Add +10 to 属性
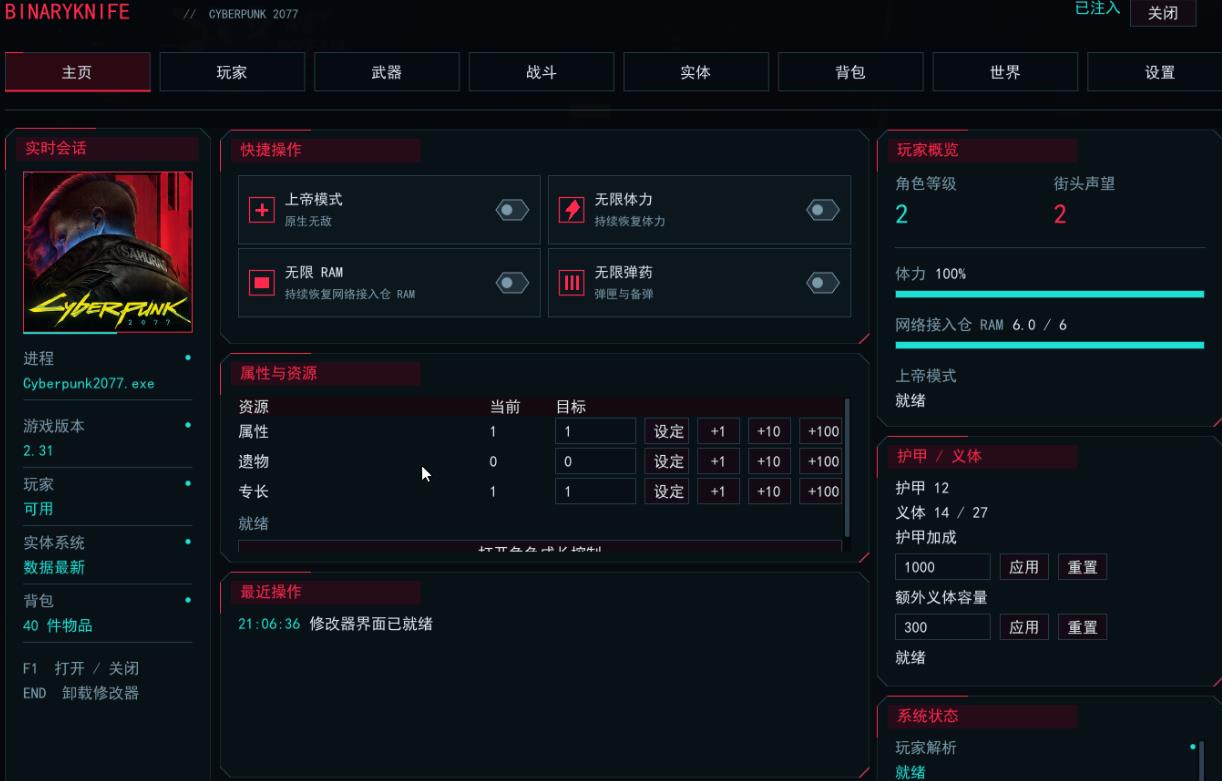The width and height of the screenshot is (1222, 781). [769, 431]
